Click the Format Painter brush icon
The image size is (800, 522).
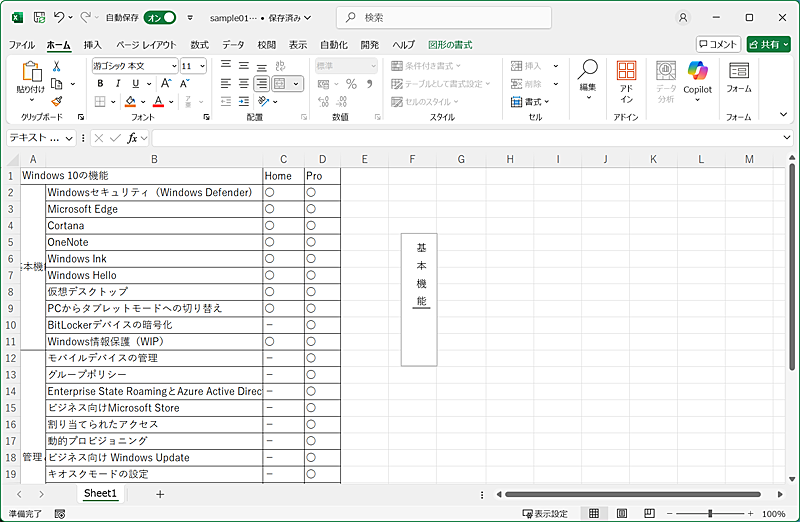tap(57, 101)
